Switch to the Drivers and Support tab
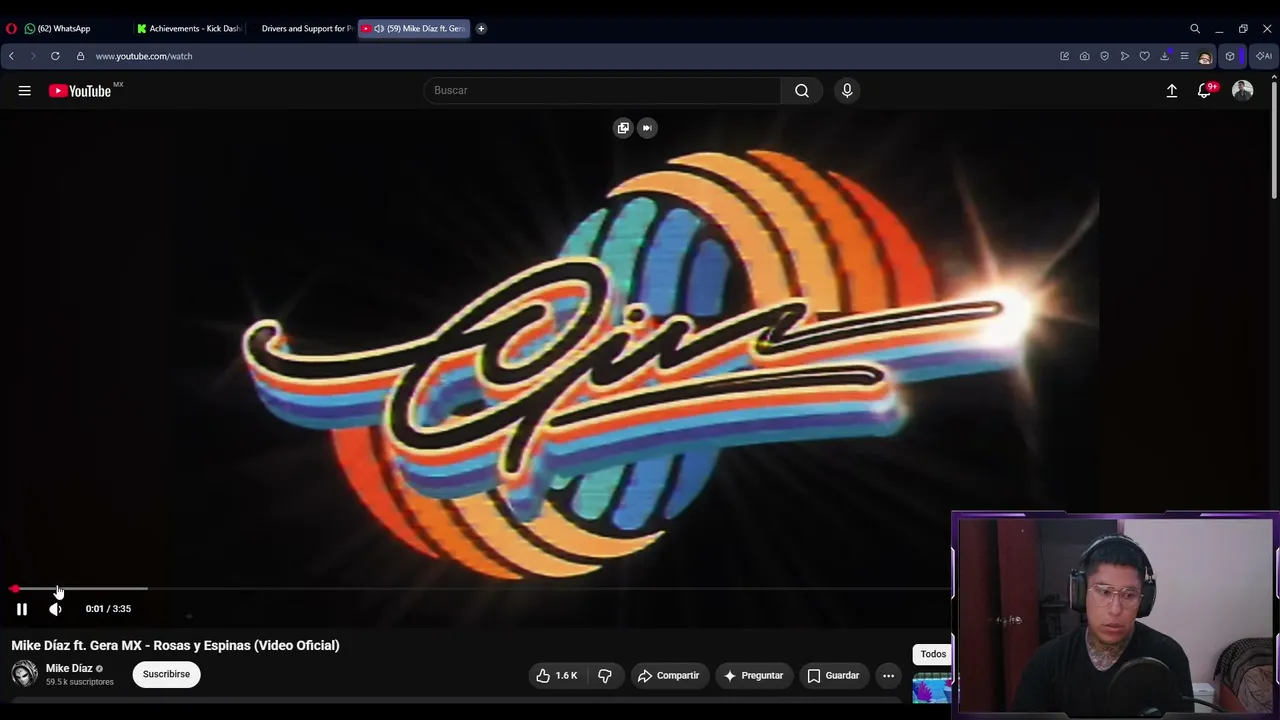The width and height of the screenshot is (1280, 720). click(x=302, y=29)
